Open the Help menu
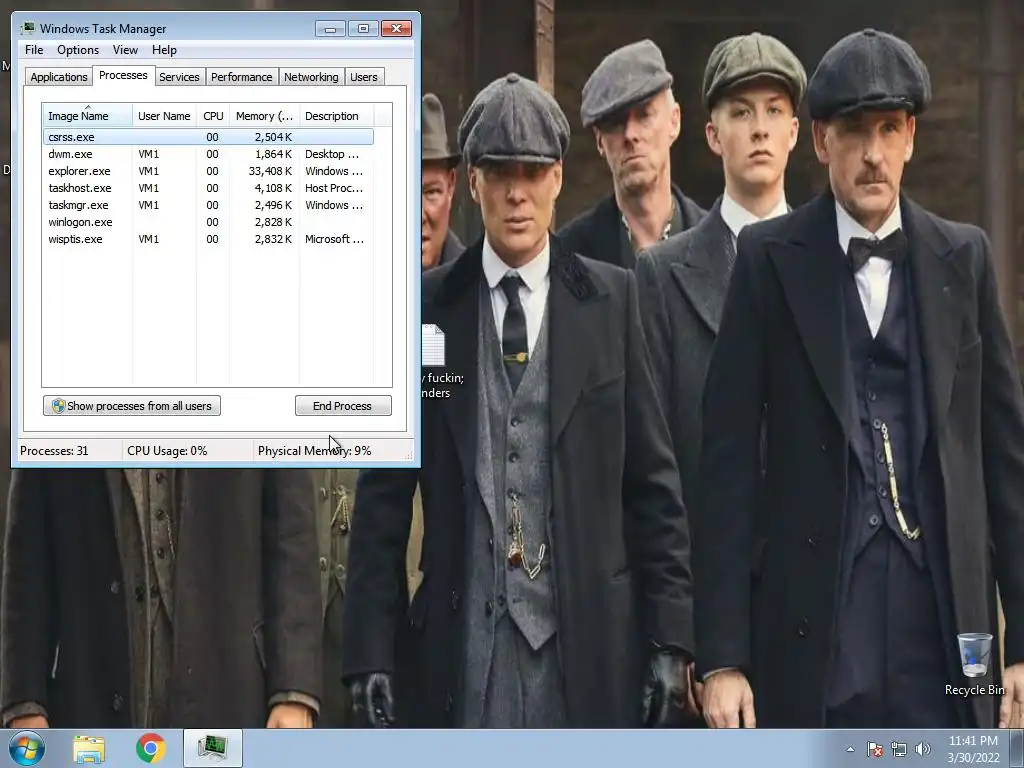Image resolution: width=1024 pixels, height=768 pixels. 164,50
